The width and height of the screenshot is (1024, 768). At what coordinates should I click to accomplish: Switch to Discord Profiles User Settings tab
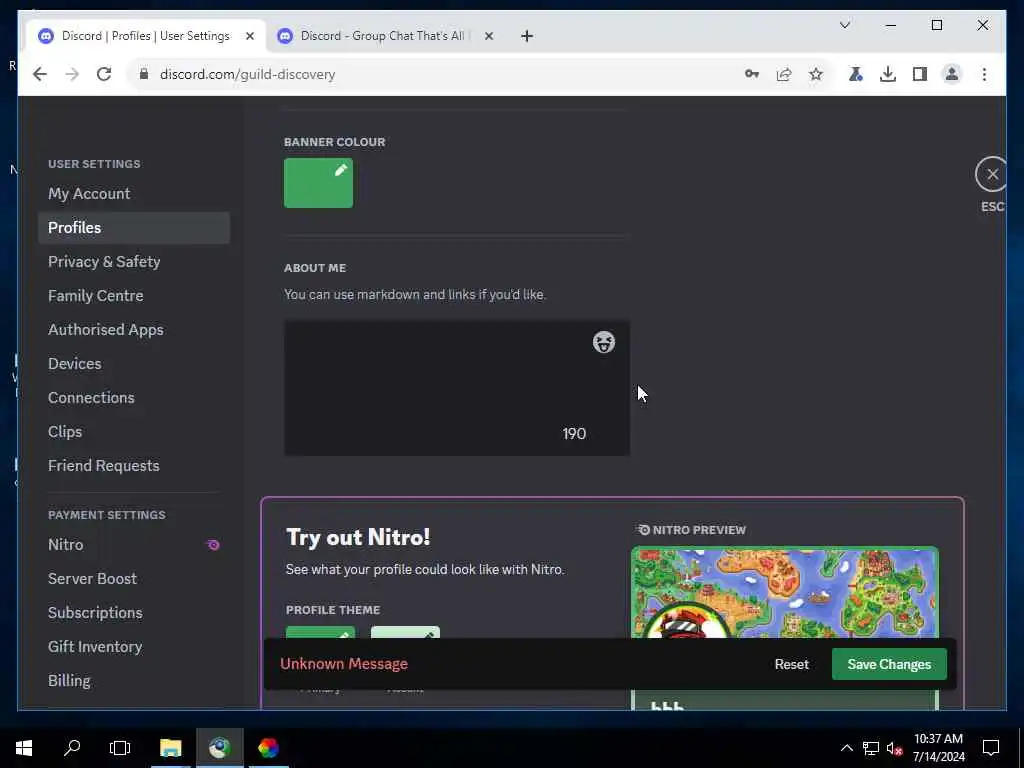[x=145, y=36]
